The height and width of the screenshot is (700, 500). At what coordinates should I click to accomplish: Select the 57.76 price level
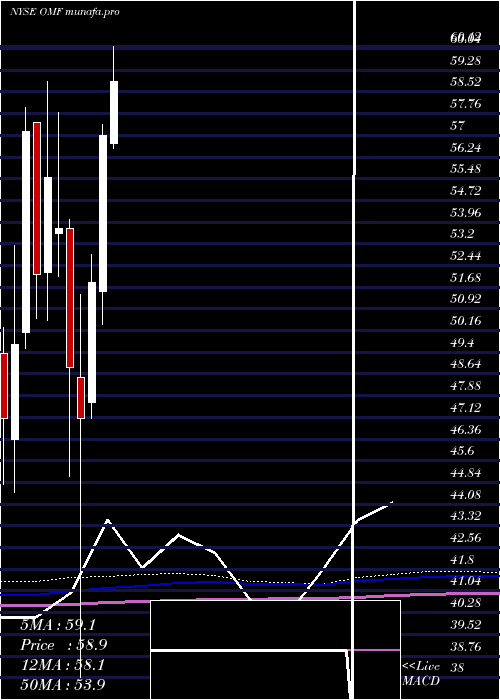[465, 104]
